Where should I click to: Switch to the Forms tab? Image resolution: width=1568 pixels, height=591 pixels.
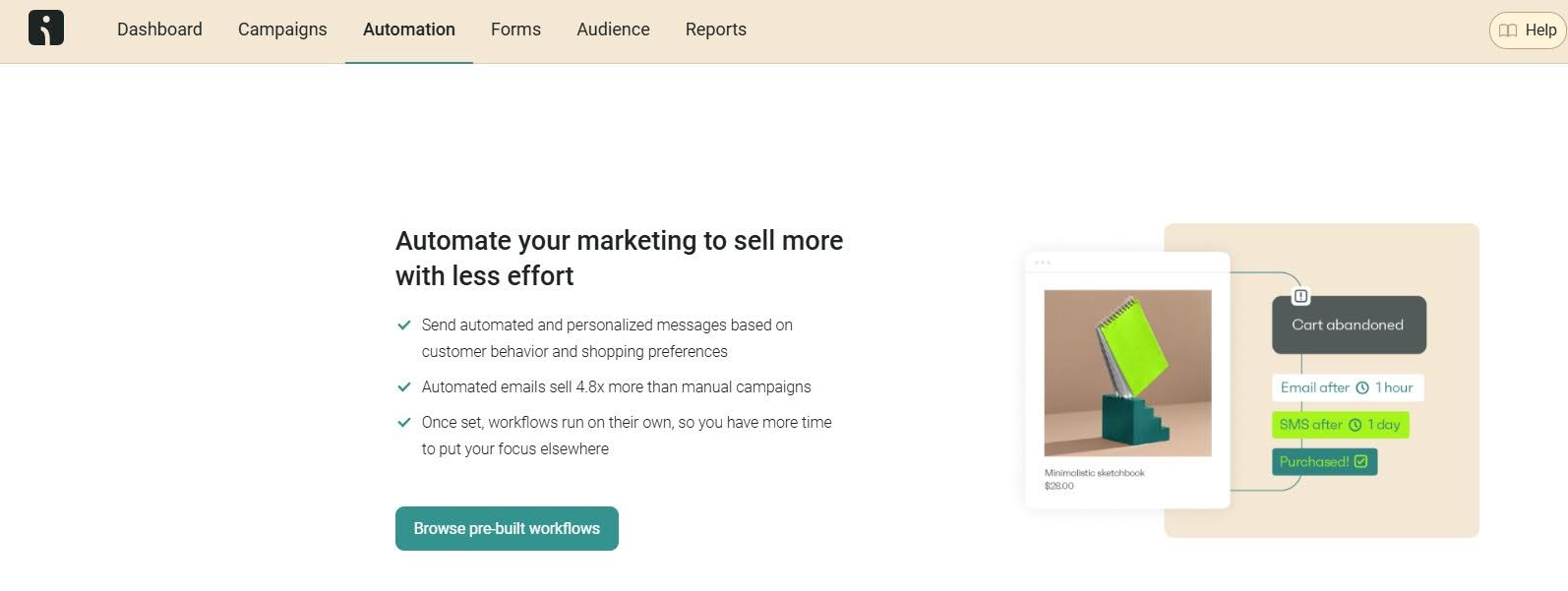pos(515,30)
